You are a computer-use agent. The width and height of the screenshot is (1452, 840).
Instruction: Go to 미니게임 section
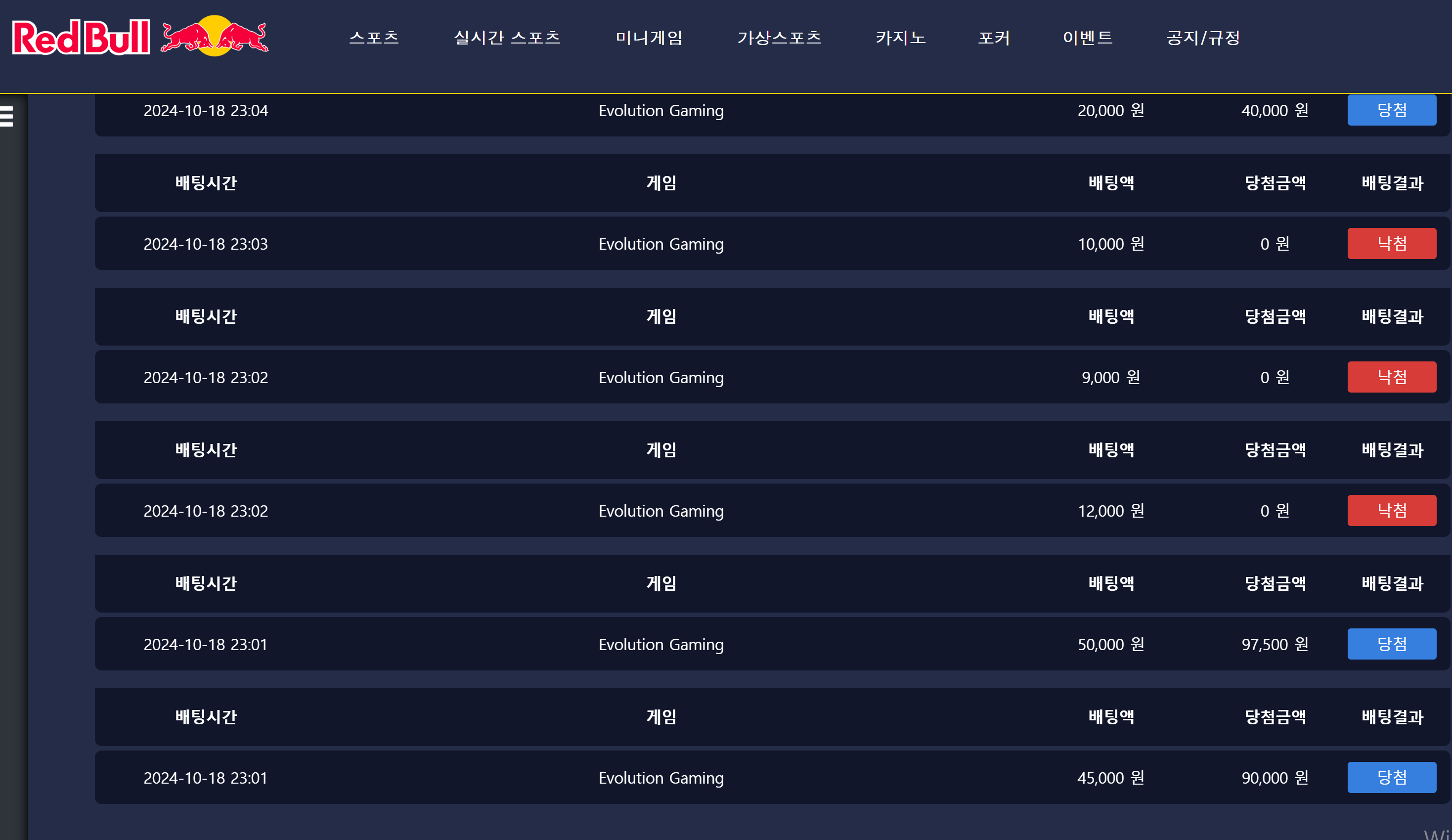[649, 38]
